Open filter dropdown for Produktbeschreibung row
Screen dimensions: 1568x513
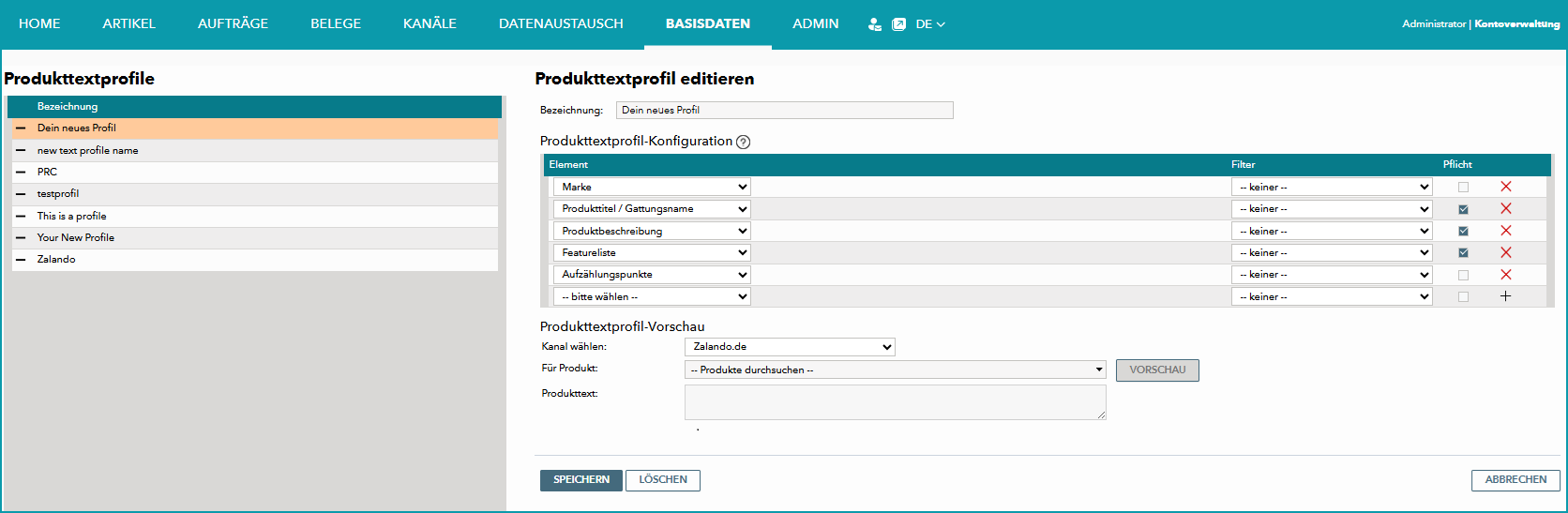point(1332,231)
